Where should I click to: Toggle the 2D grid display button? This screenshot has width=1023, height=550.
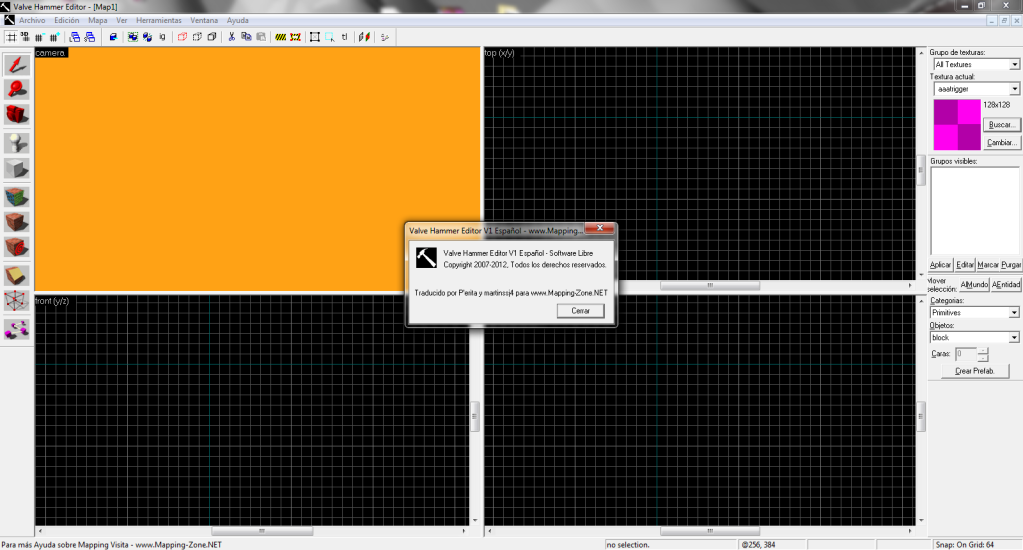pos(11,37)
